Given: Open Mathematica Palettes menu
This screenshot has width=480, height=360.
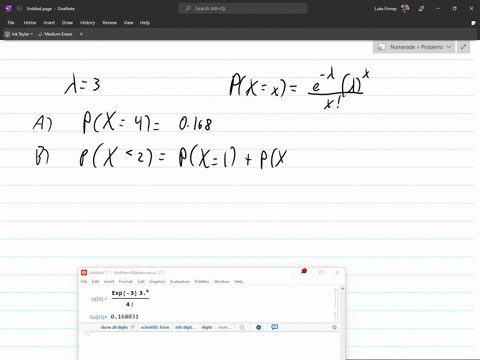Looking at the screenshot, I should (x=202, y=281).
